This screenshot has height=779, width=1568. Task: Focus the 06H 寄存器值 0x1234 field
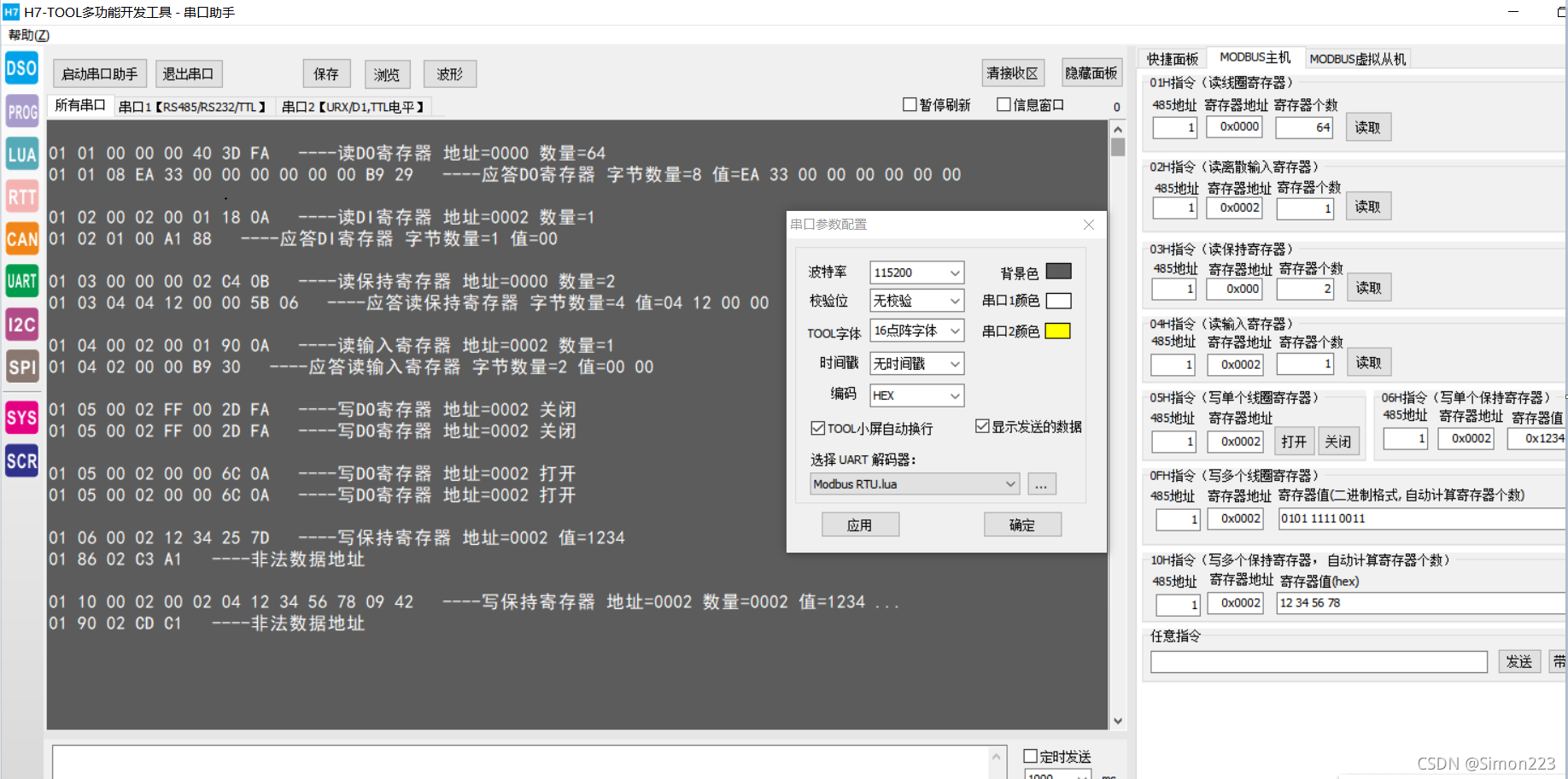(1537, 438)
